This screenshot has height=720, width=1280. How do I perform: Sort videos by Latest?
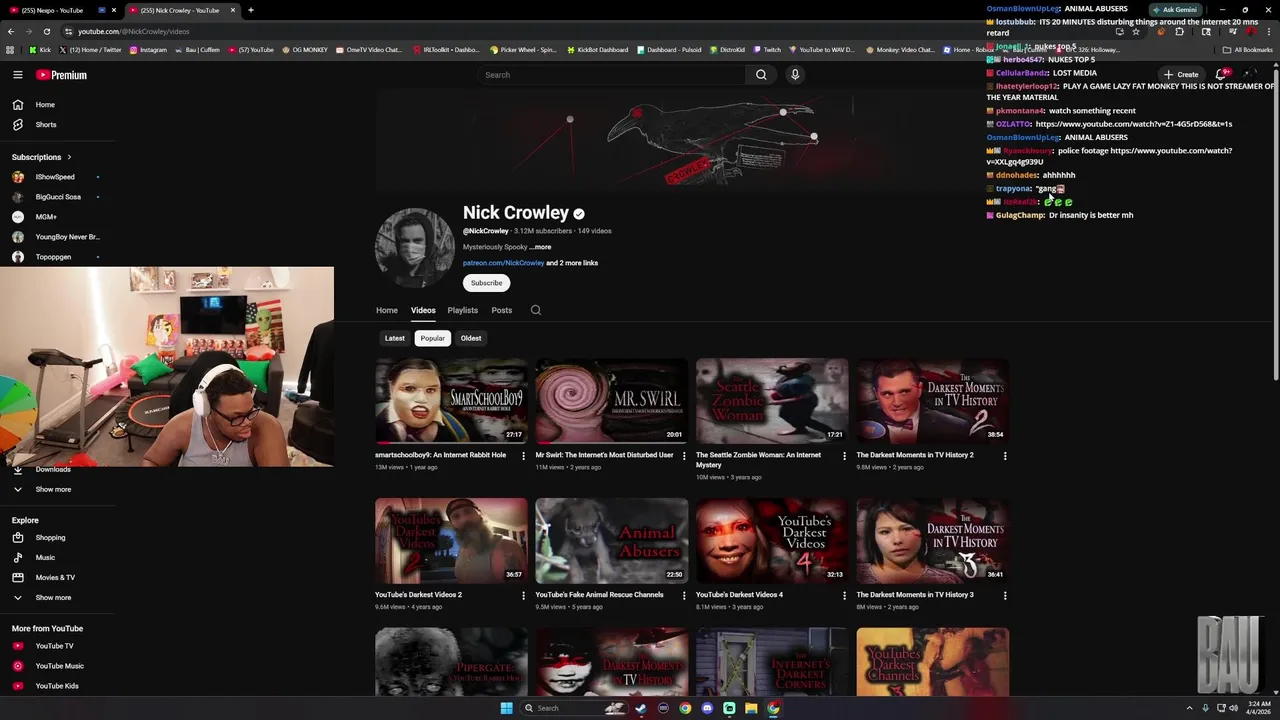point(395,338)
